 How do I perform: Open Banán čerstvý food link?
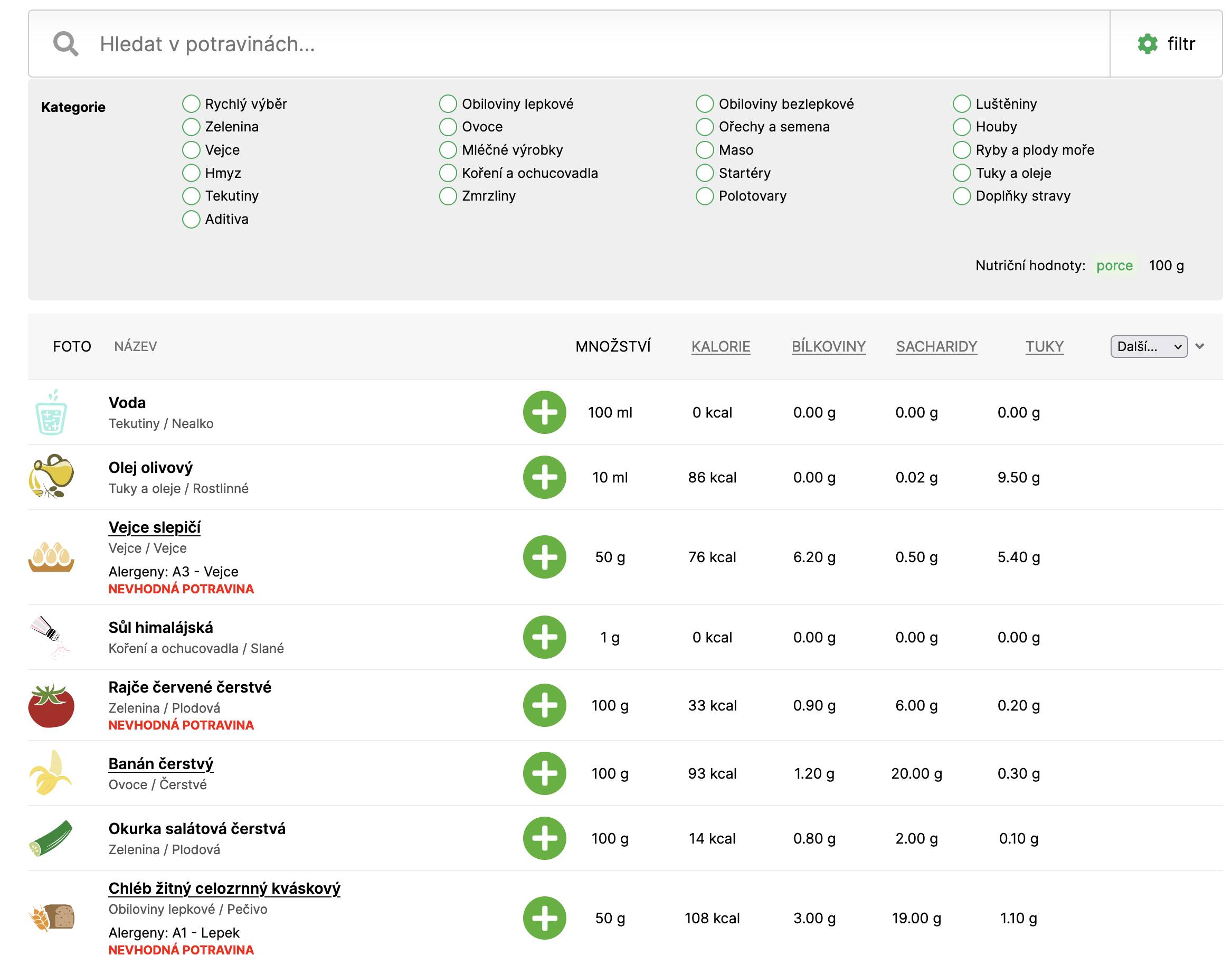click(161, 764)
